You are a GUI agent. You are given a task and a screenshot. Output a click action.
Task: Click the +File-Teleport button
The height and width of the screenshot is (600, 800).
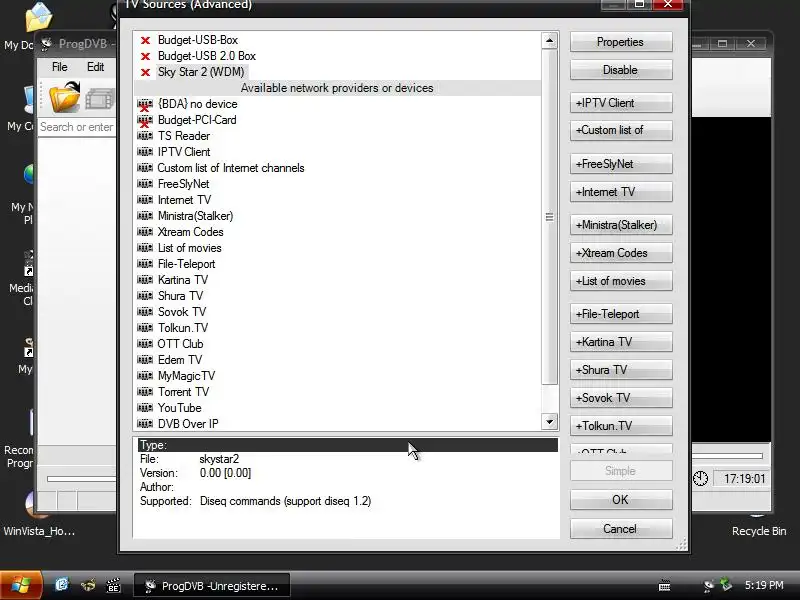(620, 314)
